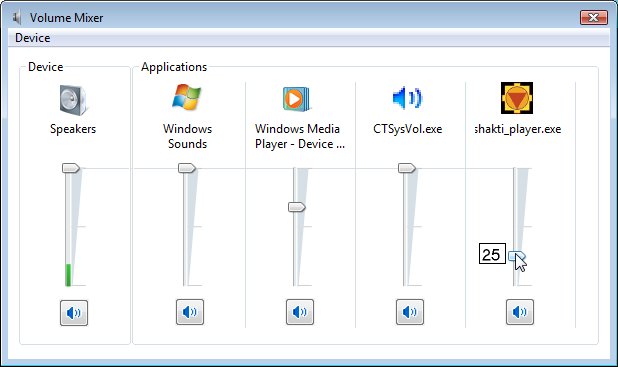Image resolution: width=618 pixels, height=367 pixels.
Task: Click the Windows Sounds flag icon
Action: [186, 97]
